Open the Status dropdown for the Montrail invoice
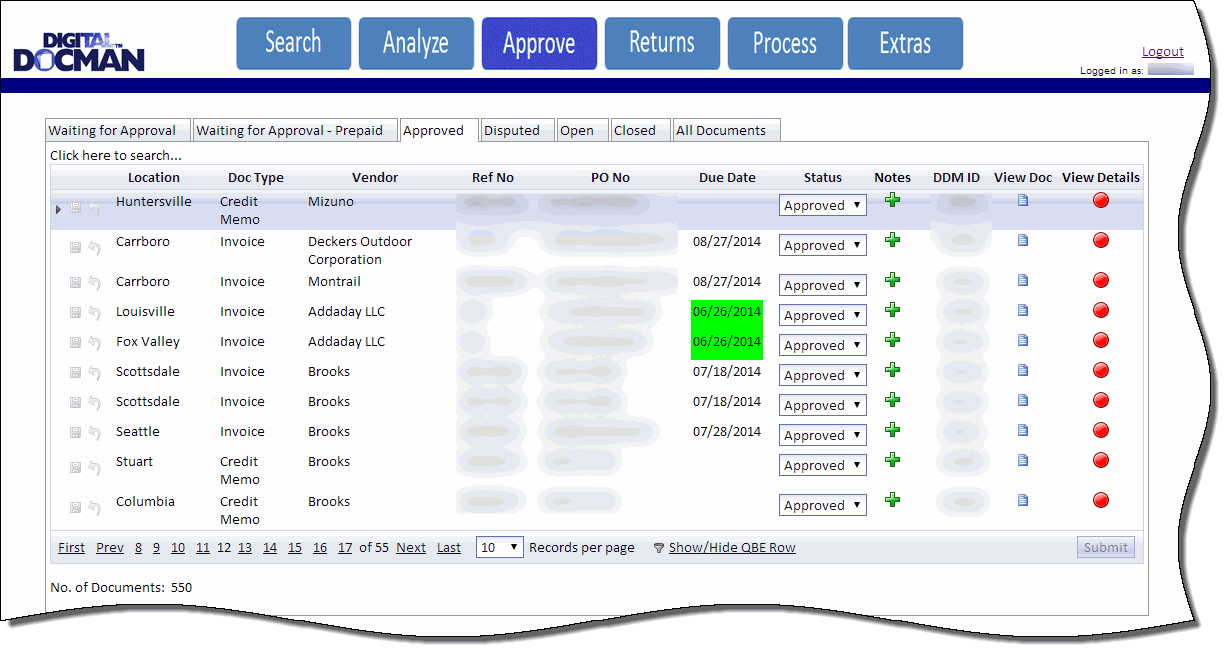The image size is (1227, 653). coord(822,285)
